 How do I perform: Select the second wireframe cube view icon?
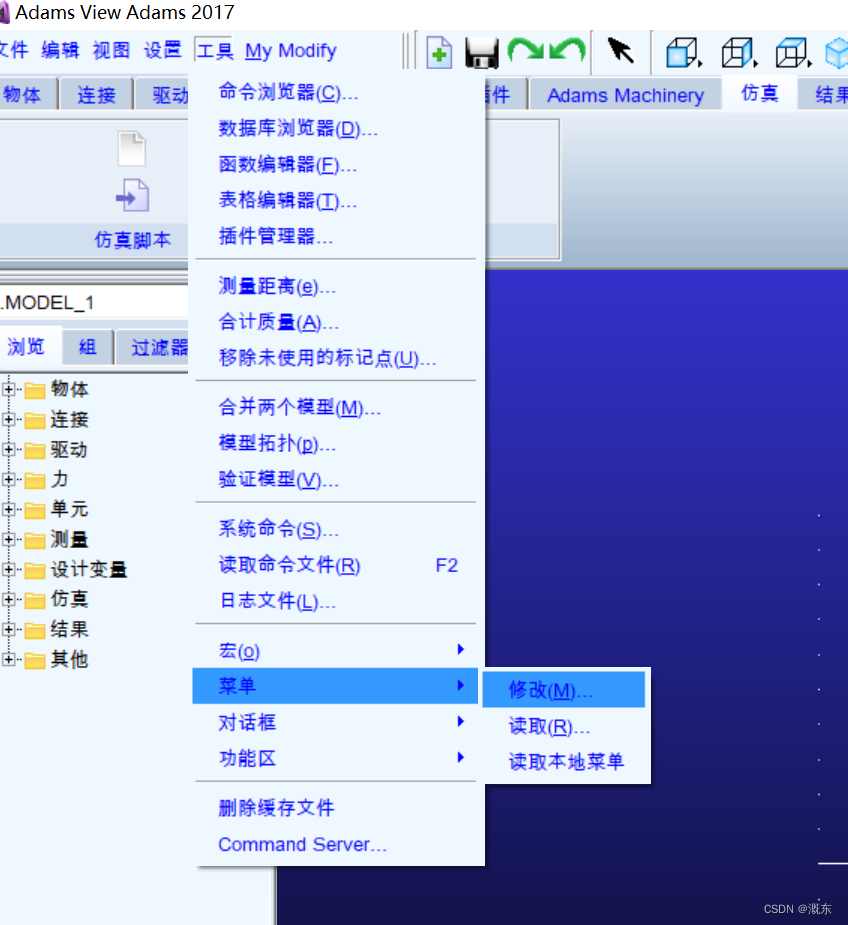click(736, 52)
